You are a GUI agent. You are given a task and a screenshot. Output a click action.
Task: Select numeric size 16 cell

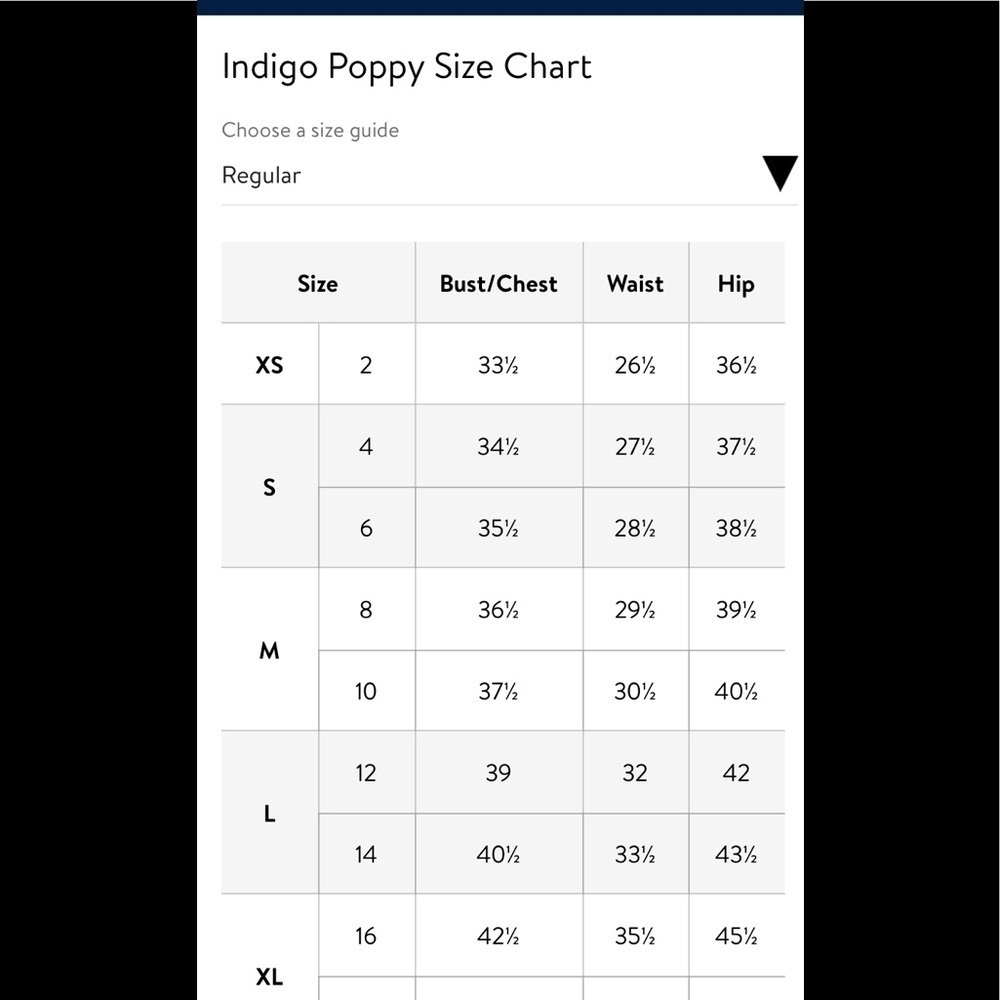coord(366,936)
